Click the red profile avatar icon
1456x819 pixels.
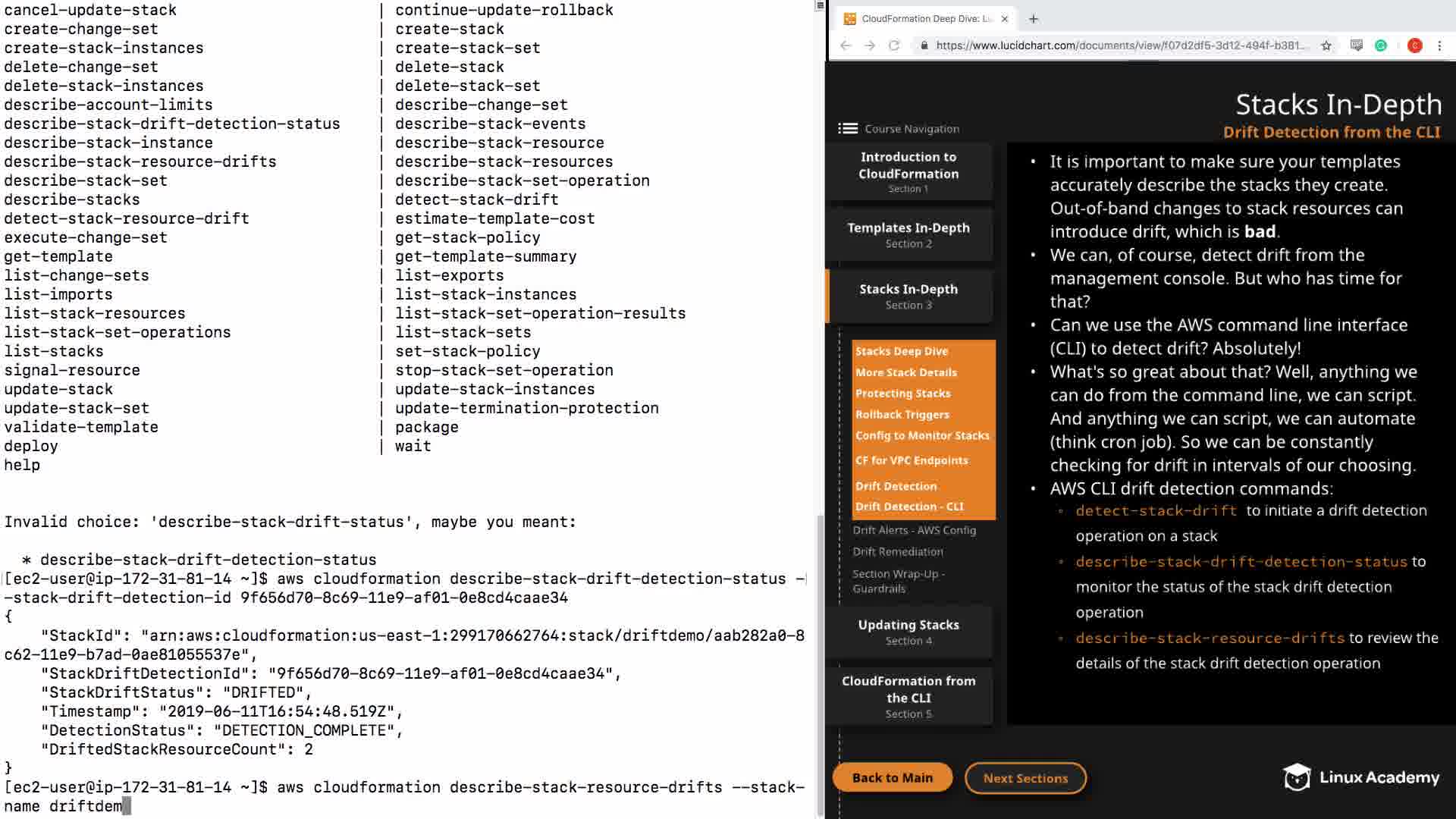pos(1414,45)
